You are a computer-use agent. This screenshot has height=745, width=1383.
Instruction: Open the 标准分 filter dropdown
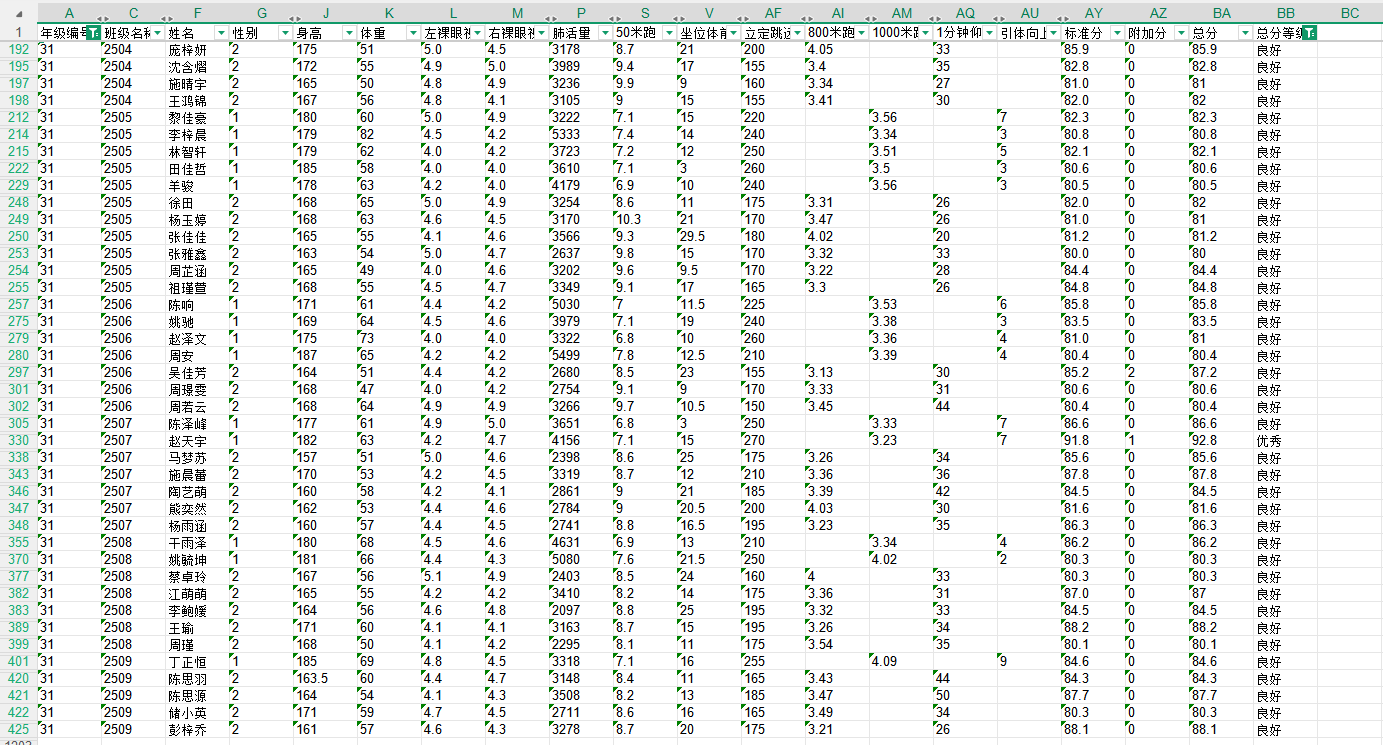tap(1117, 33)
